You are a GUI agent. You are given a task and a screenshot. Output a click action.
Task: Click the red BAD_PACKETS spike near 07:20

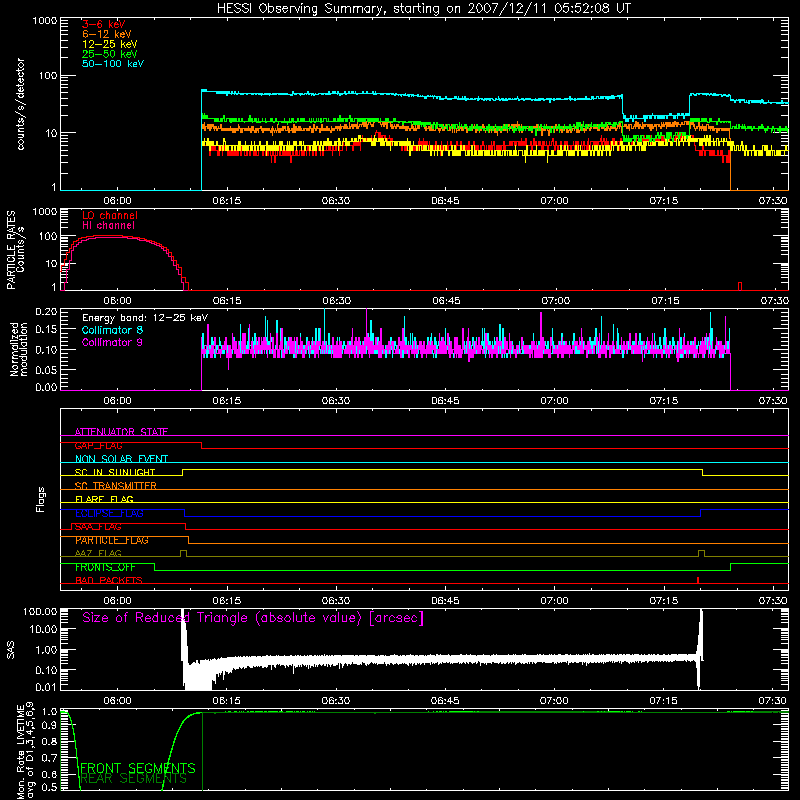pyautogui.click(x=697, y=580)
